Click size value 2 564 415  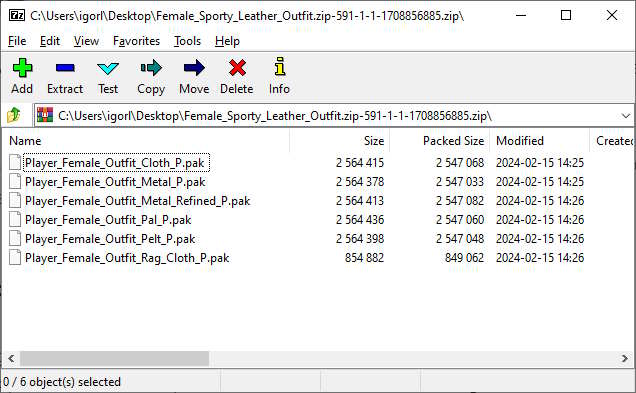coord(360,163)
